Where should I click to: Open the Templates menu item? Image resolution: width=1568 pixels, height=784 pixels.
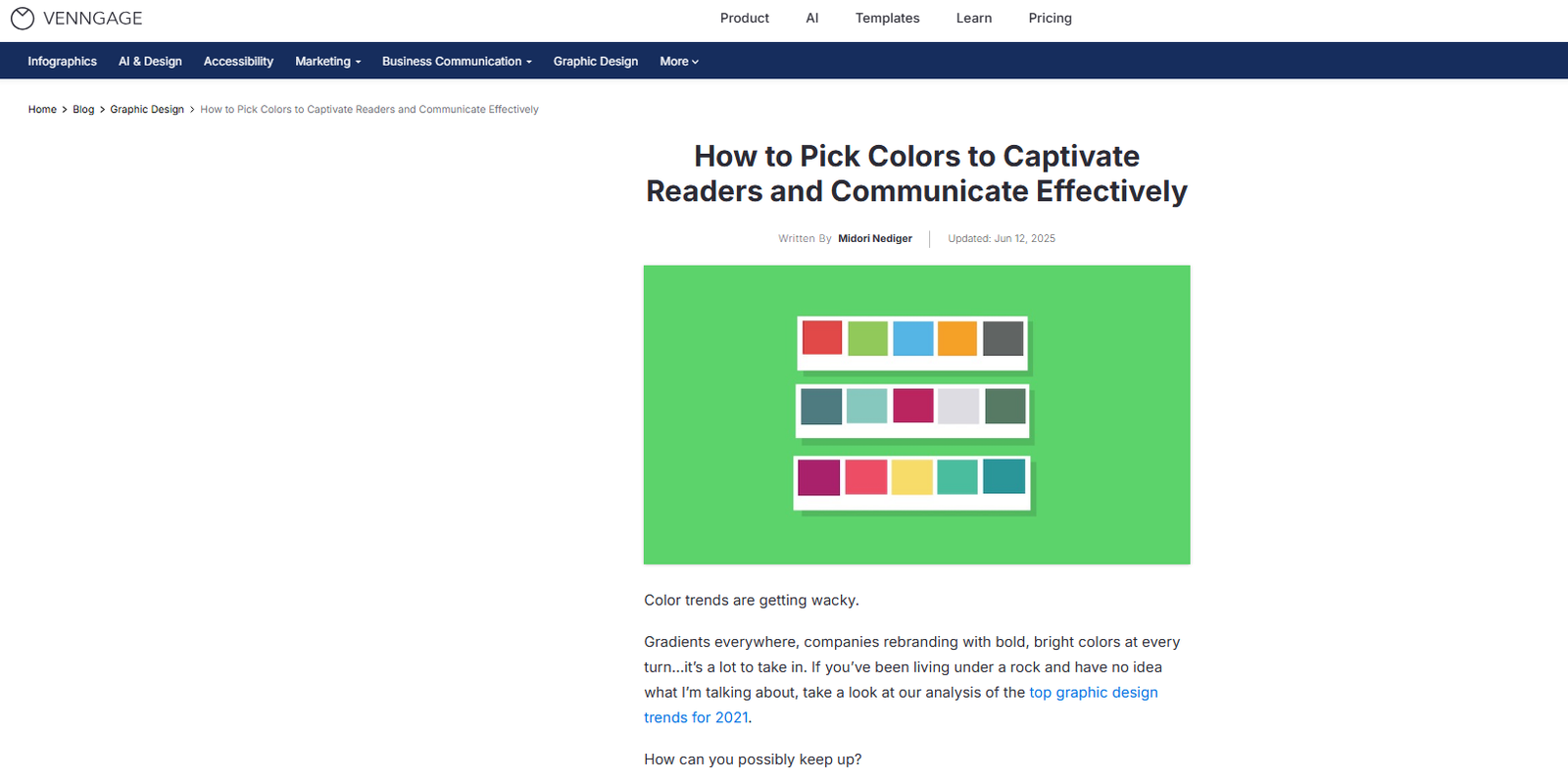pyautogui.click(x=887, y=18)
